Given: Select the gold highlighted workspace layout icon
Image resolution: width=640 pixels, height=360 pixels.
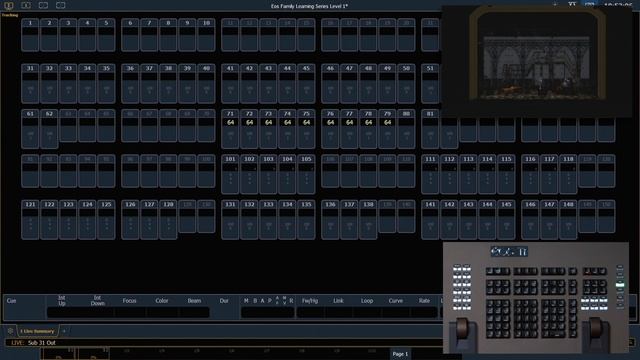Looking at the screenshot, I should (9, 6).
